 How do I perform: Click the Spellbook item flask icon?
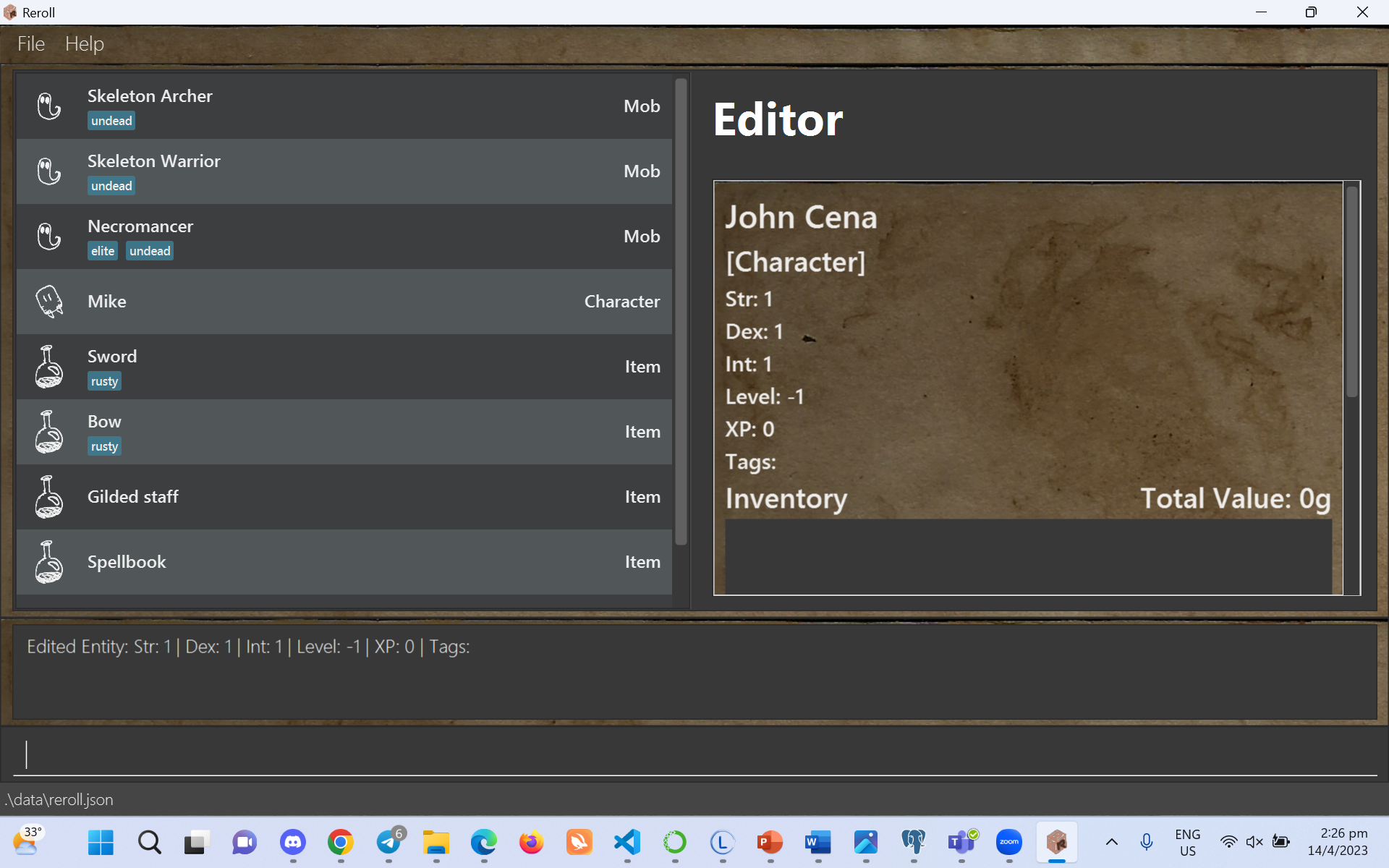49,562
